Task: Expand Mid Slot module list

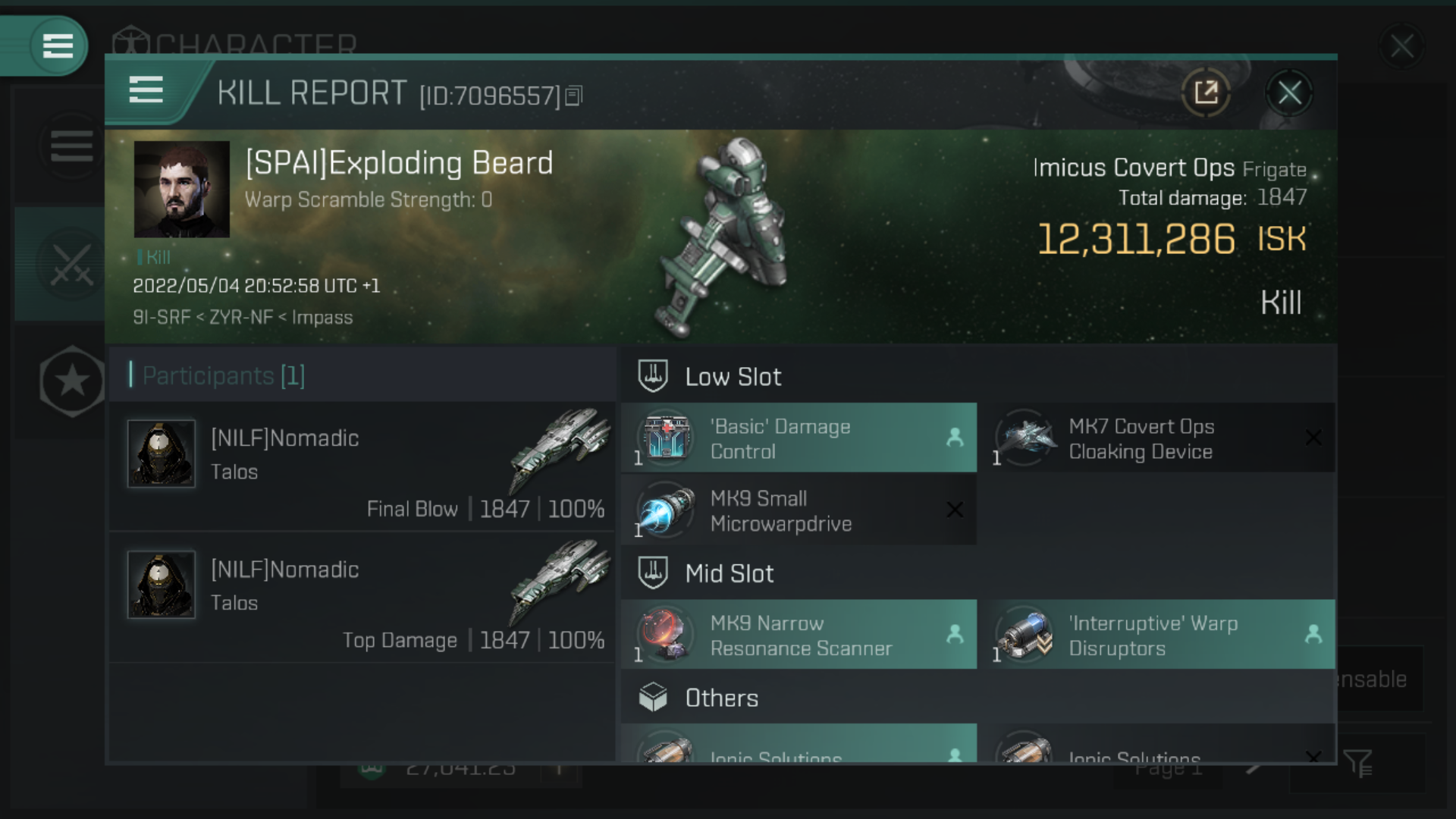Action: [x=728, y=572]
